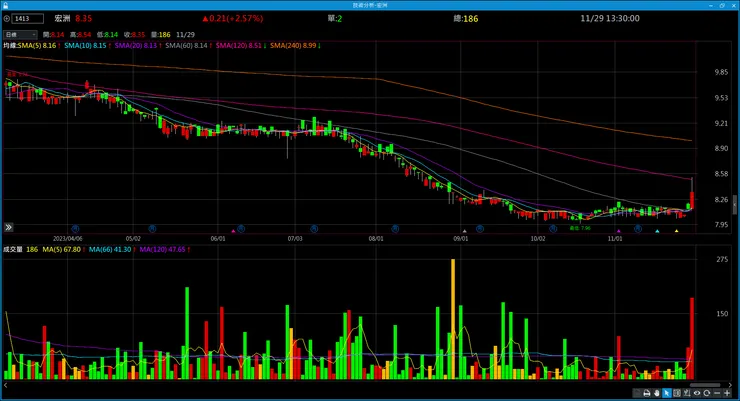
Task: Toggle the split-window layout icon
Action: (677, 393)
